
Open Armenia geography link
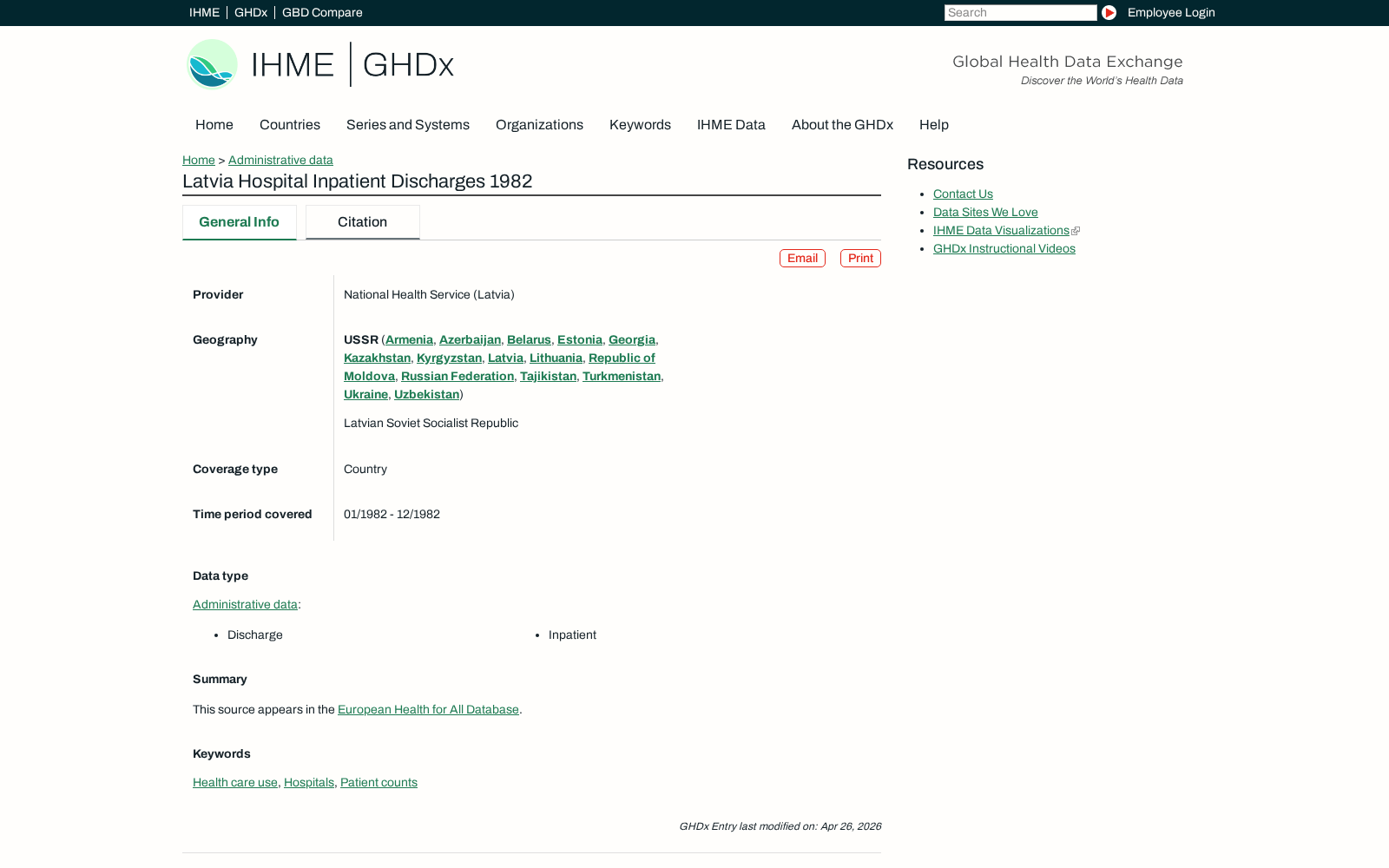(409, 340)
